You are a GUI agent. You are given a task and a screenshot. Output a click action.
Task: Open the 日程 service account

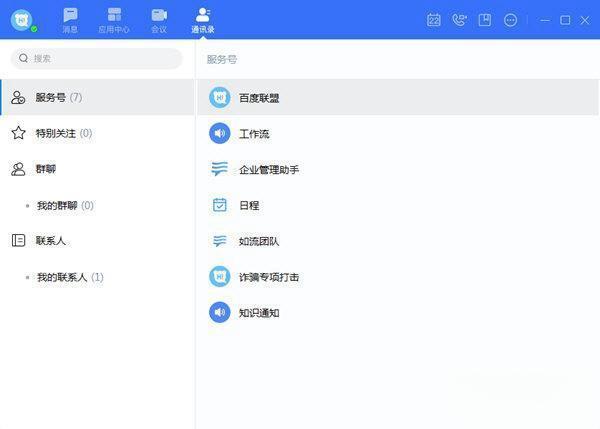(398, 205)
